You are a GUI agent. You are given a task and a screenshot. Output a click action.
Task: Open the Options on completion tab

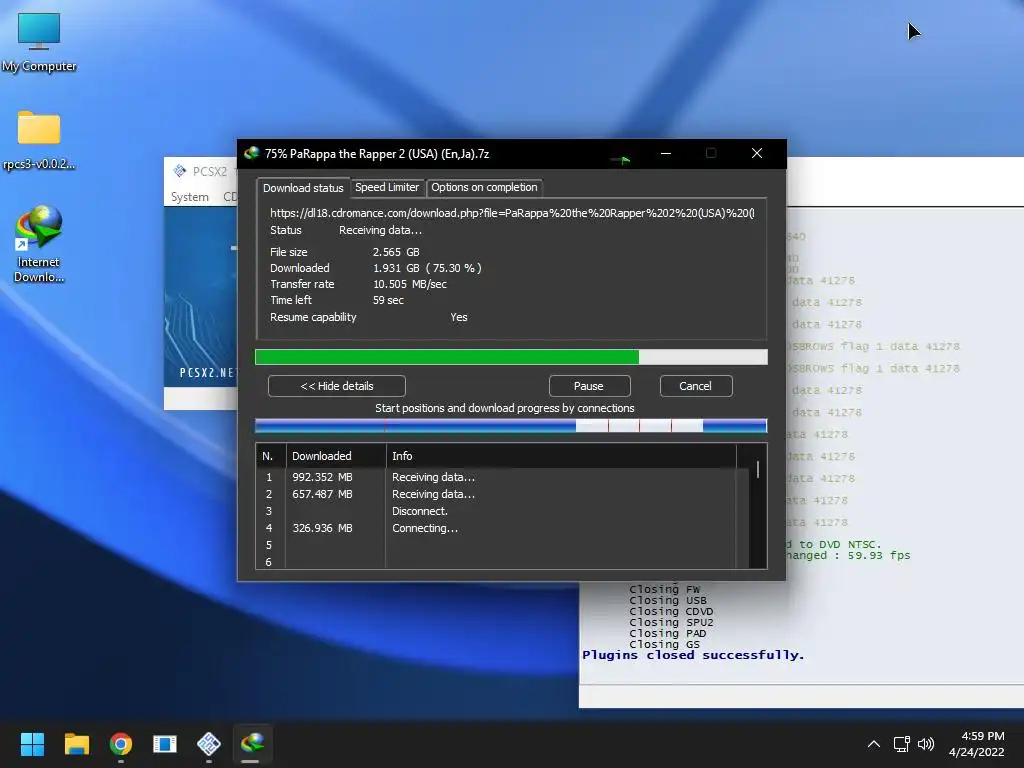[485, 187]
